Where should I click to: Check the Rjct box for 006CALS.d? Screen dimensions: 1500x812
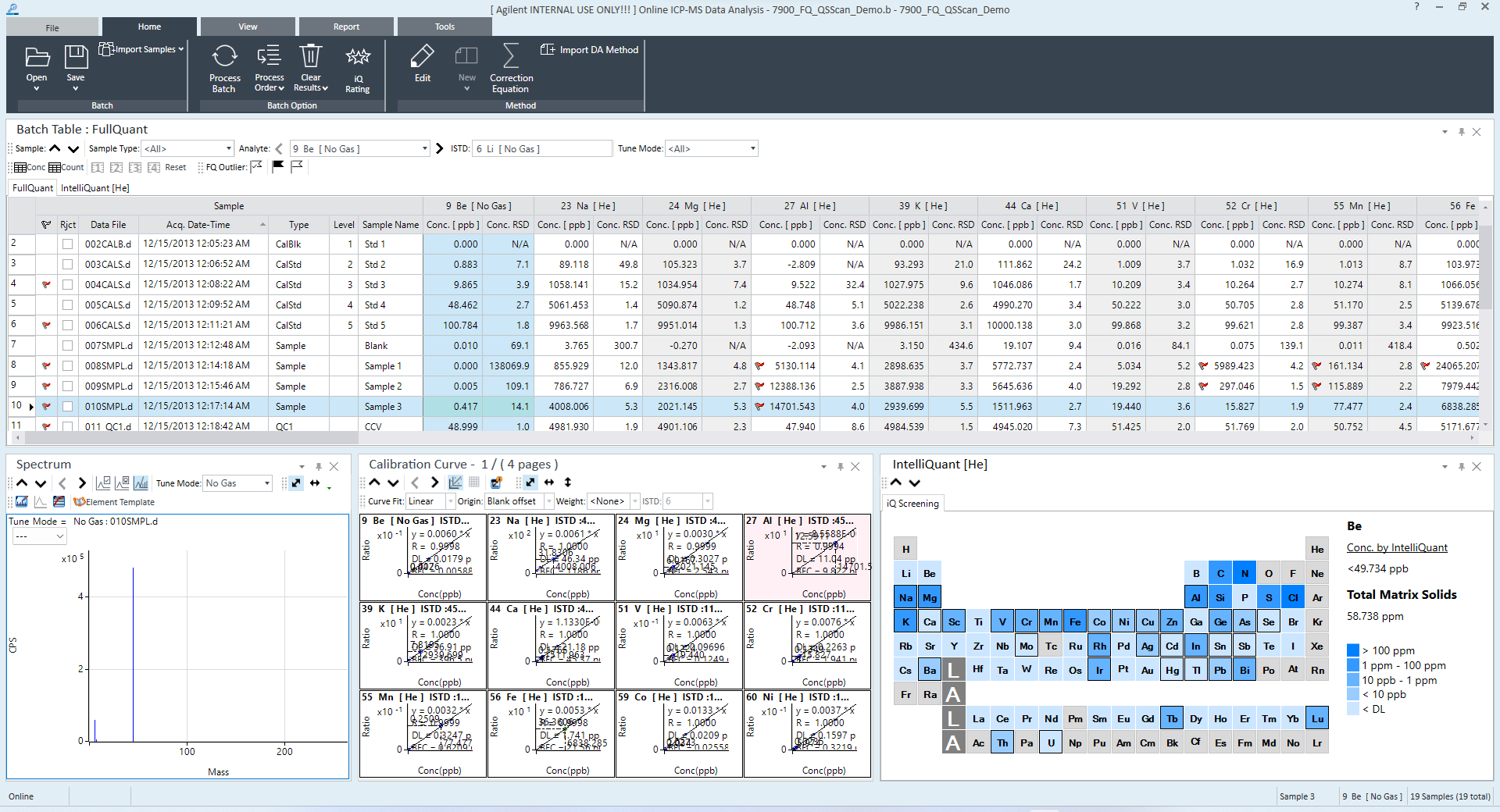(x=68, y=326)
